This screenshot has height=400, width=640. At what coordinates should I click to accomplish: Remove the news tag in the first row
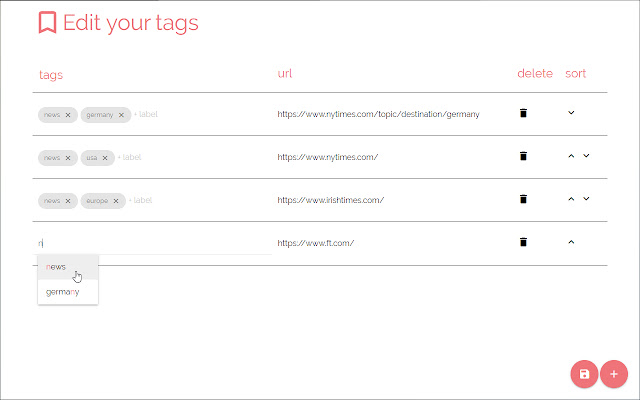click(68, 115)
